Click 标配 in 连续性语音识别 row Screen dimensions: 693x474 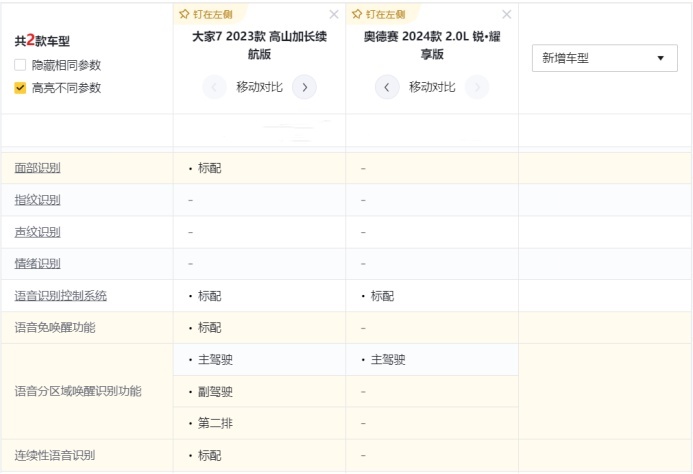(209, 455)
